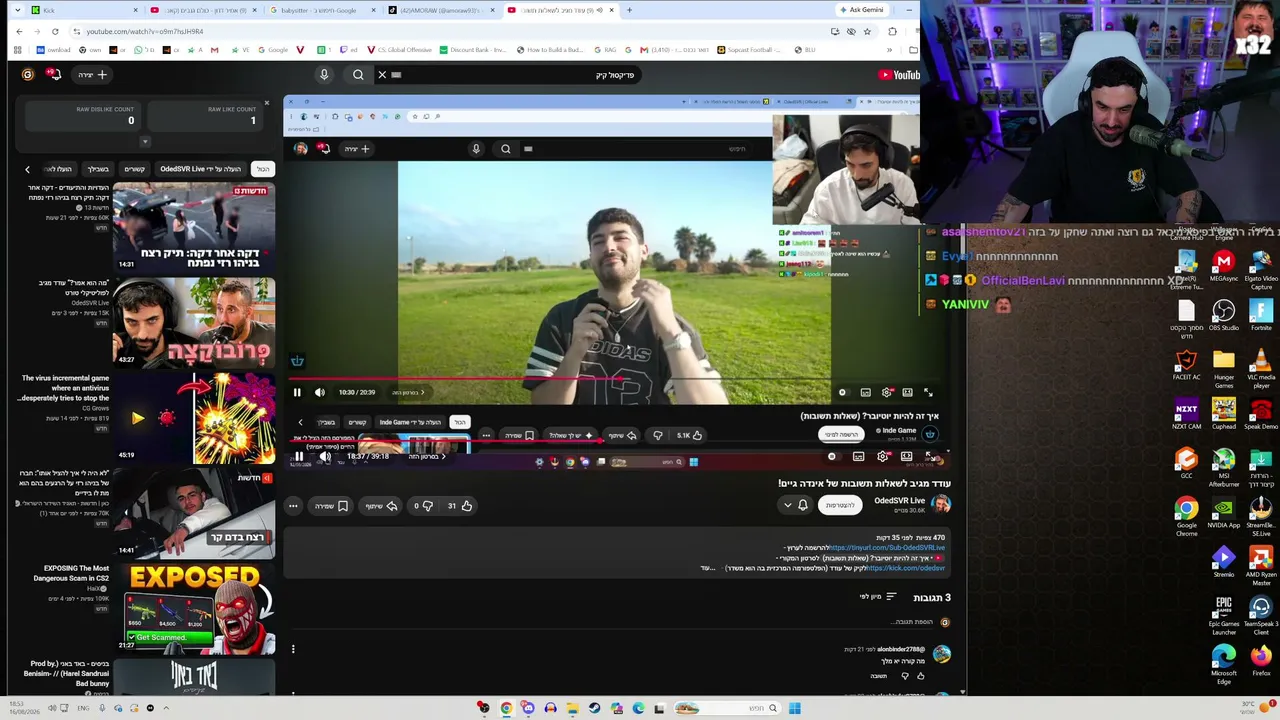The width and height of the screenshot is (1280, 720).
Task: Open main video settings gear
Action: [x=882, y=457]
